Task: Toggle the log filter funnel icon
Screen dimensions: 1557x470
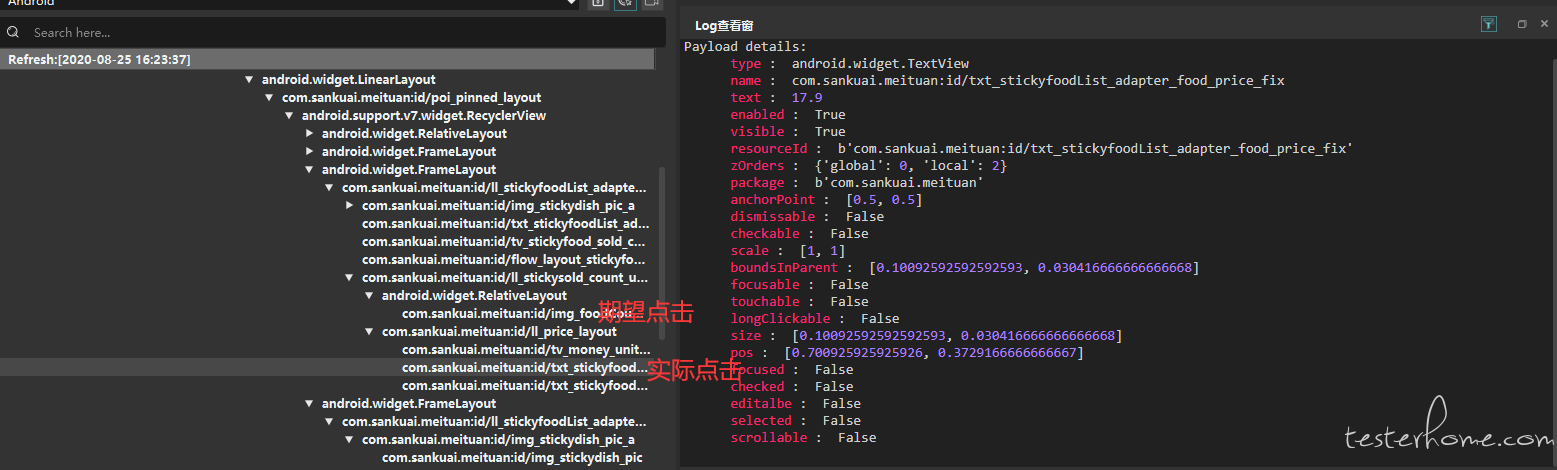Action: click(1488, 24)
